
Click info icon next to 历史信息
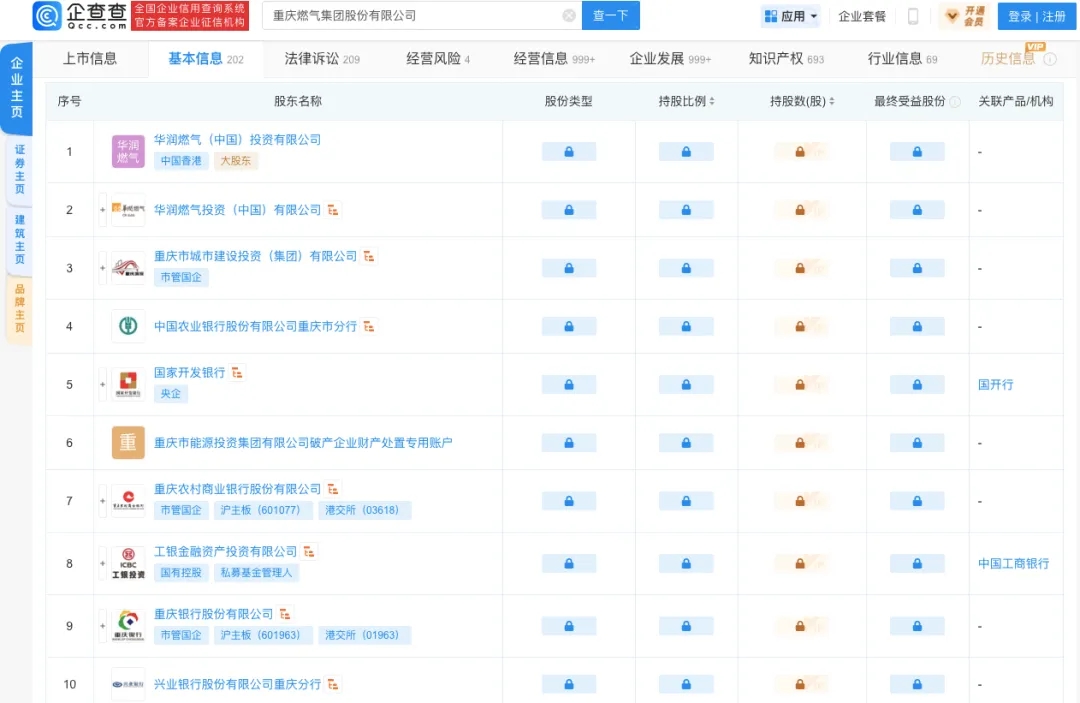tap(1050, 59)
